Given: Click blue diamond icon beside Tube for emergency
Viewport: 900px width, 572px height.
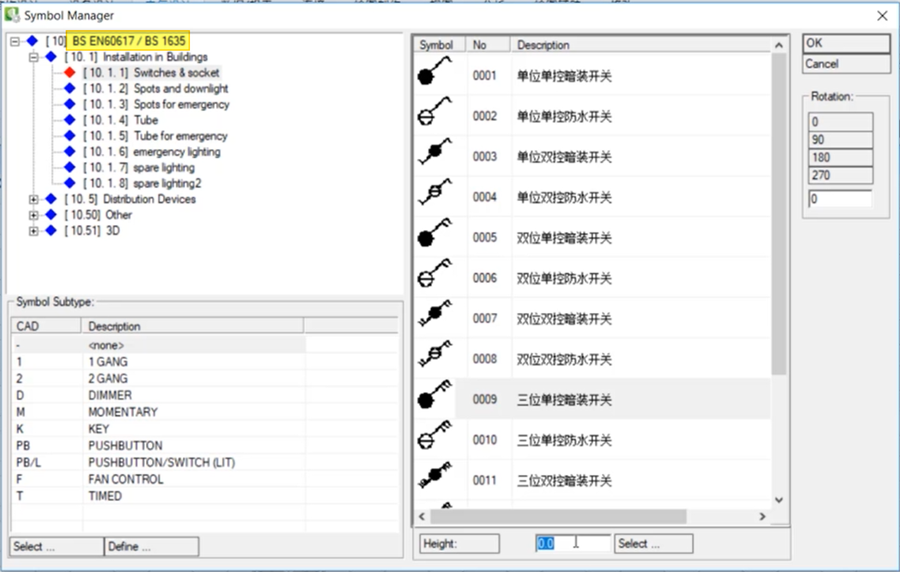Looking at the screenshot, I should [x=69, y=136].
